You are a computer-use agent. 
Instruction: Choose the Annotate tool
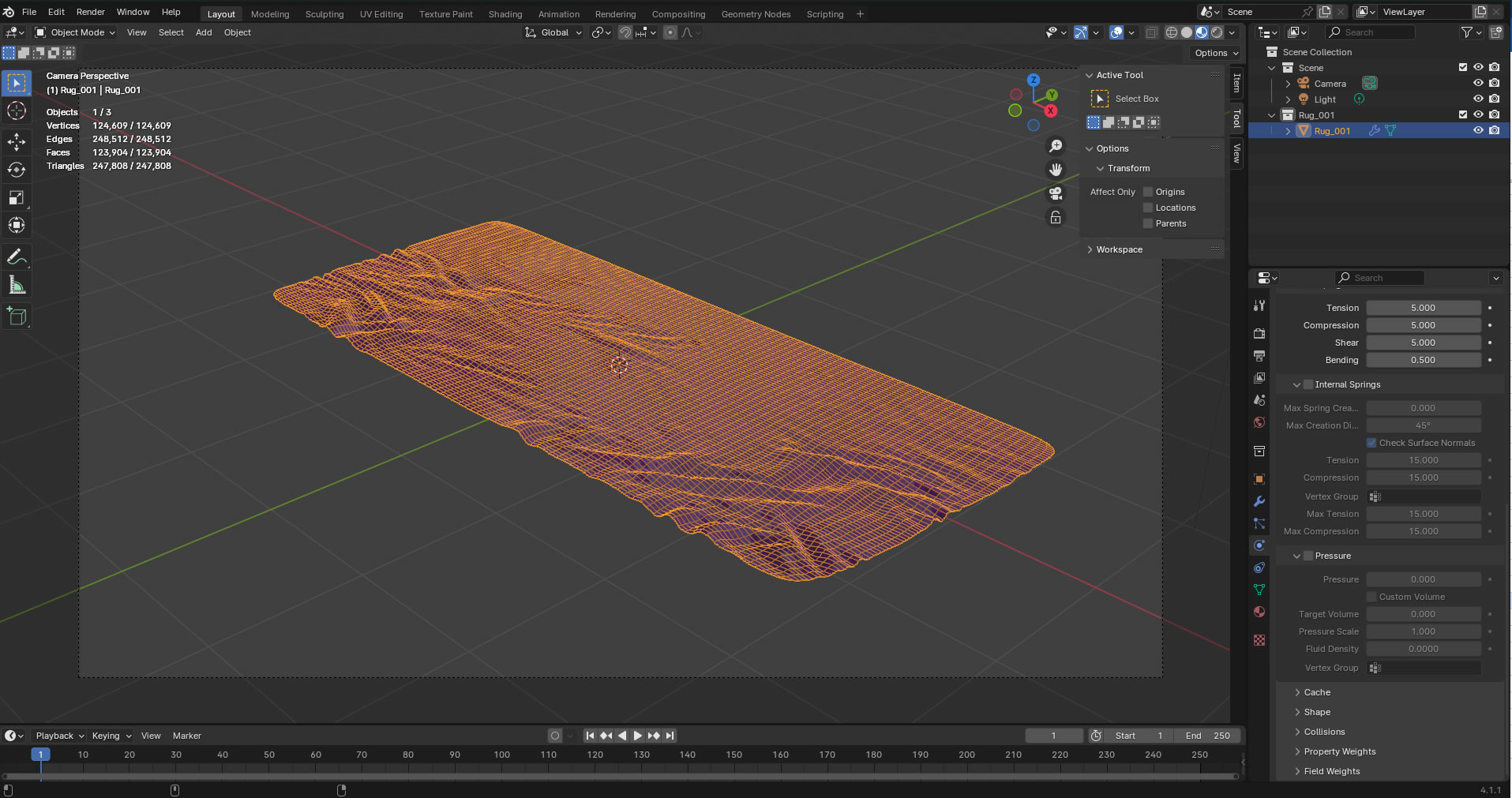coord(17,257)
